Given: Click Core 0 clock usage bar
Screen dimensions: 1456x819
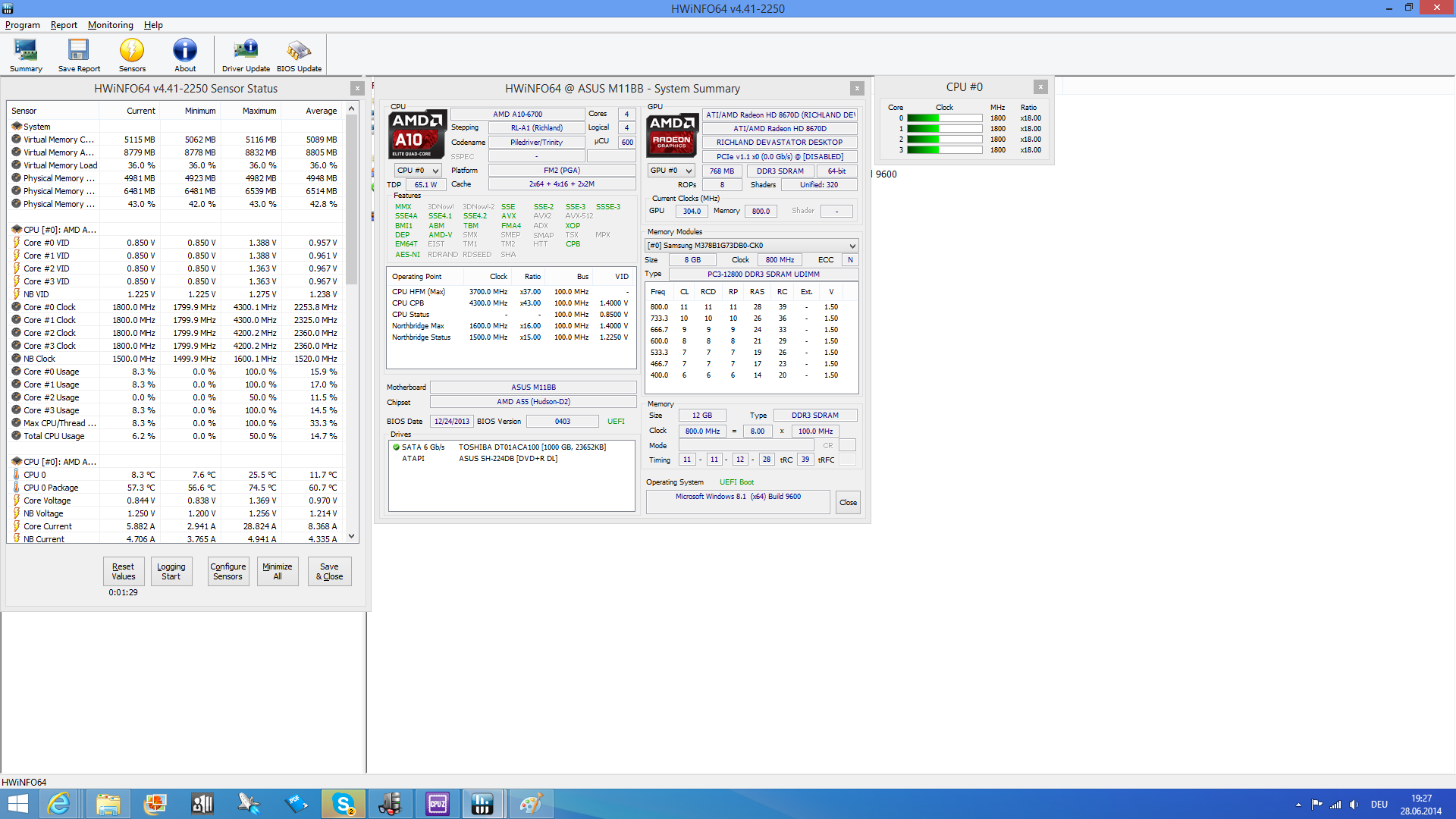Looking at the screenshot, I should [x=944, y=118].
